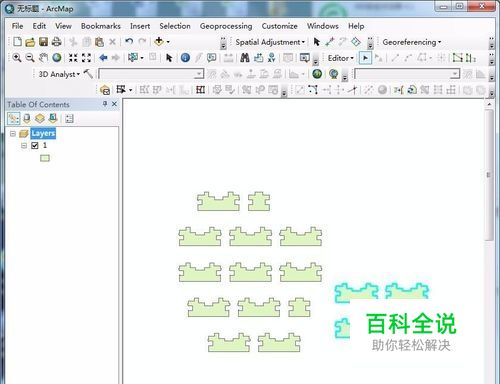Select the Select Elements black arrow tool
The height and width of the screenshot is (384, 500).
pyautogui.click(x=169, y=58)
